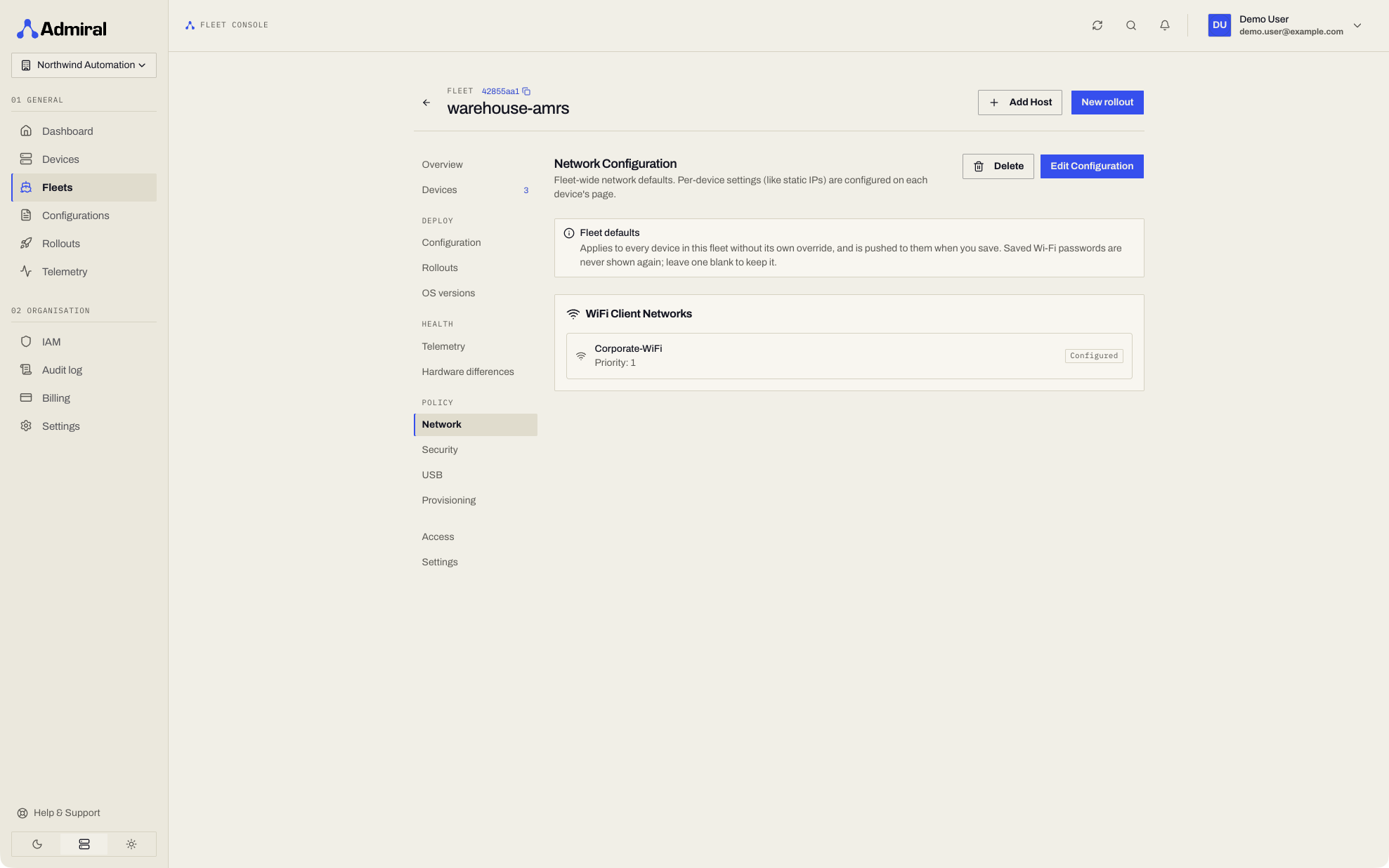
Task: Open Help & Support
Action: [59, 813]
